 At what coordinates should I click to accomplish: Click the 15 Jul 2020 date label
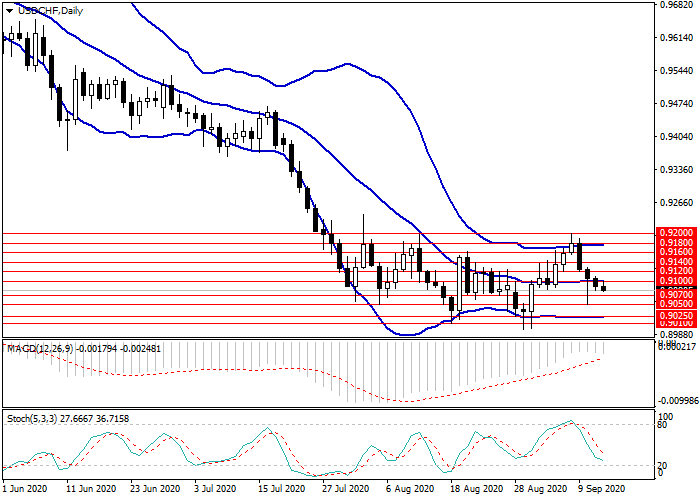point(280,491)
